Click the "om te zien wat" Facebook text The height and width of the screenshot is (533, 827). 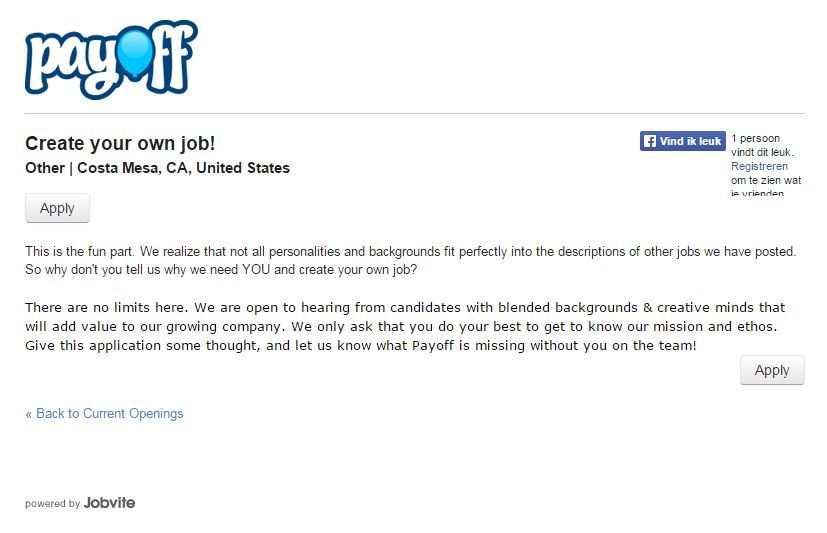tap(766, 180)
